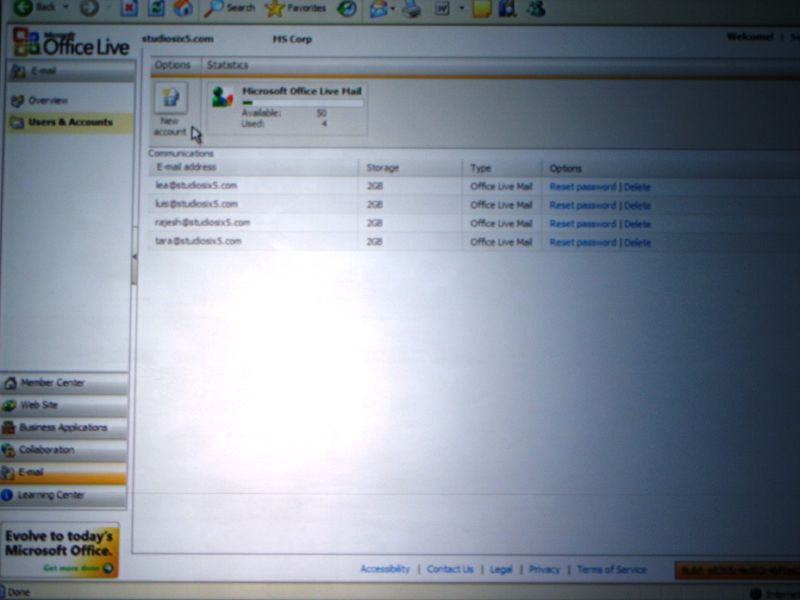Click the Microsoft Office Live Mail icon
This screenshot has width=800, height=600.
click(x=222, y=98)
